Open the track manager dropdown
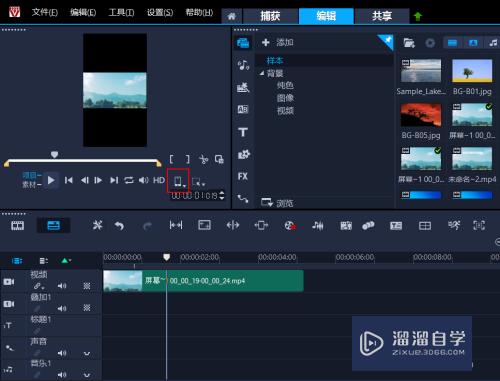Image resolution: width=500 pixels, height=381 pixels. coord(43,261)
